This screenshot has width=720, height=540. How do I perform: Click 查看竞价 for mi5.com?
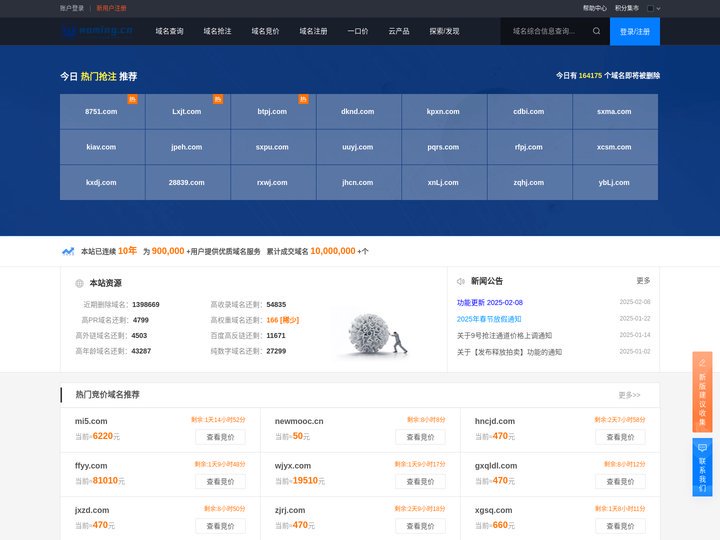click(220, 437)
